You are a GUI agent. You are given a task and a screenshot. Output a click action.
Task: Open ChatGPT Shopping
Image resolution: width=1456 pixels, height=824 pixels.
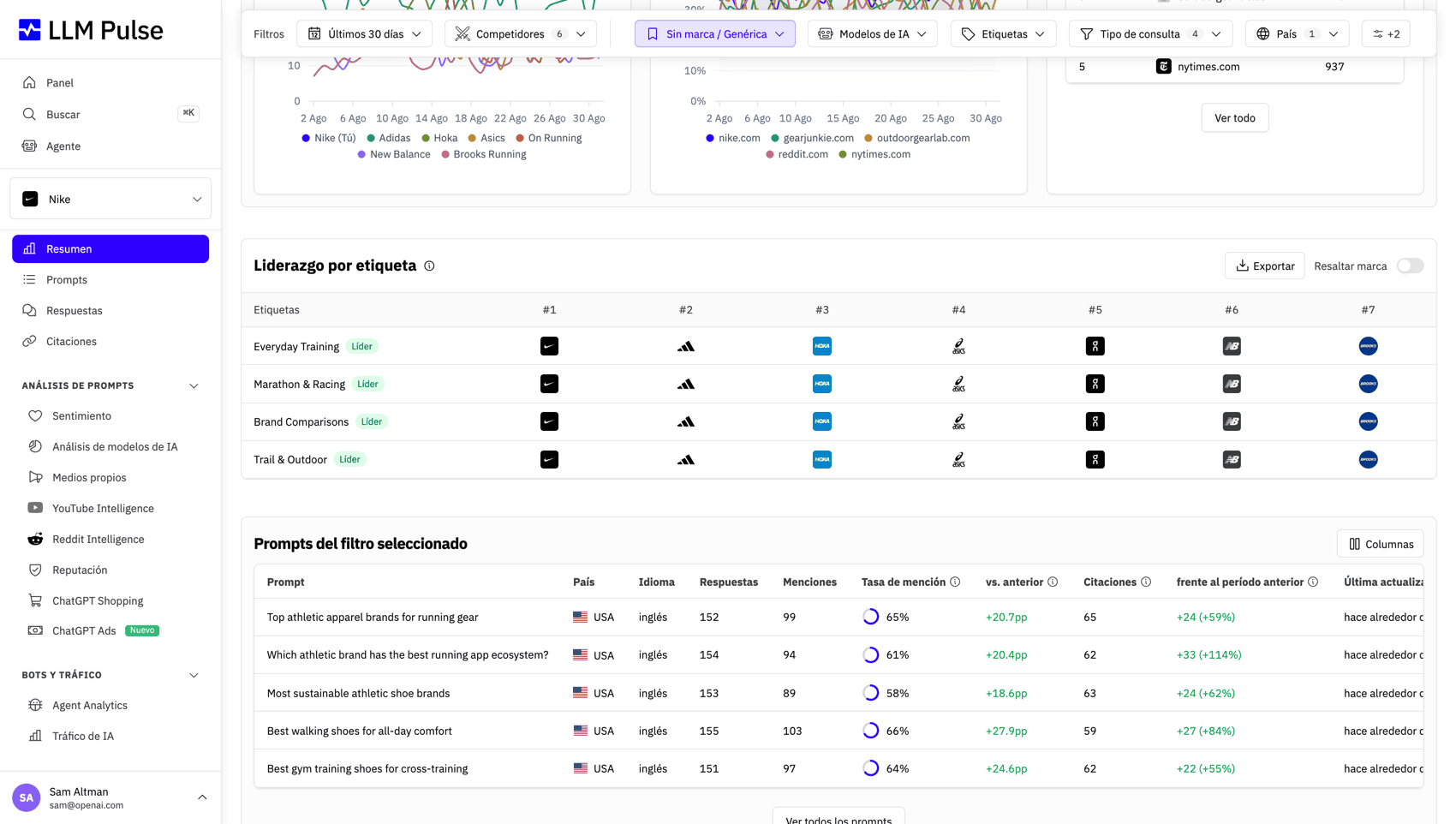(x=110, y=601)
